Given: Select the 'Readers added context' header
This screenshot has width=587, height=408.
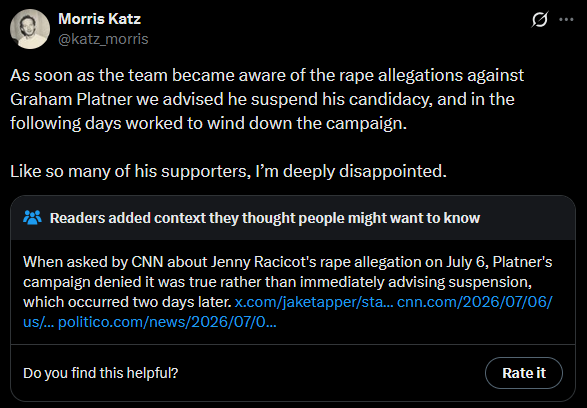Looking at the screenshot, I should point(265,218).
